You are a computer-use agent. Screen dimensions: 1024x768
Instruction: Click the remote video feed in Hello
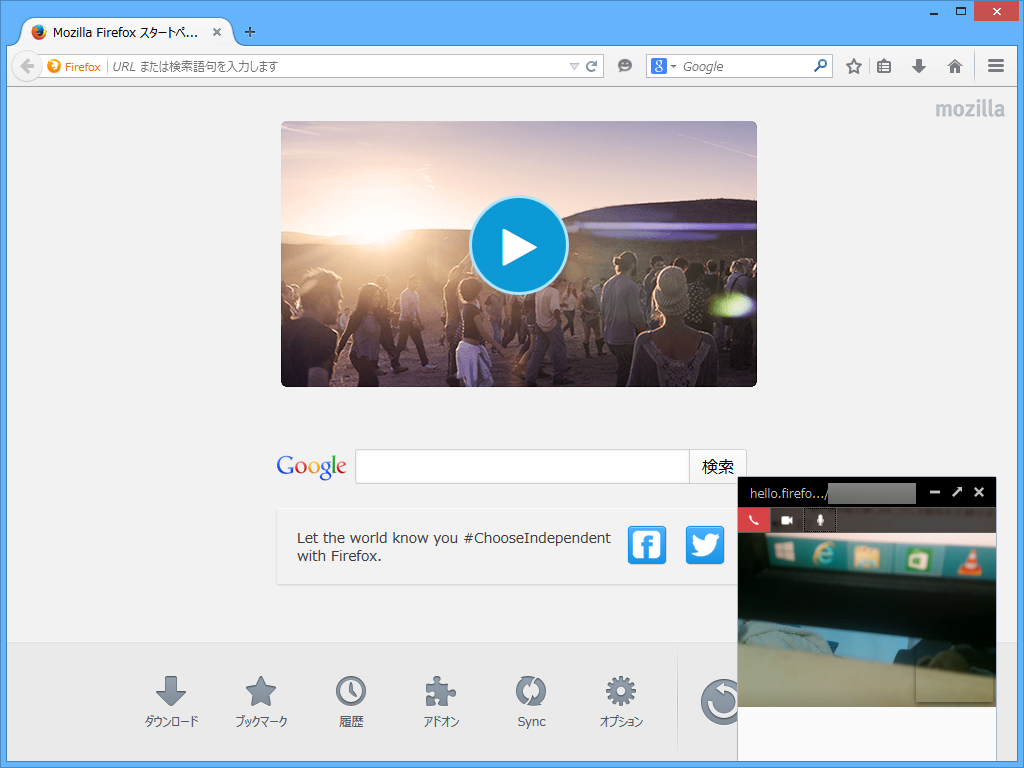pos(867,619)
